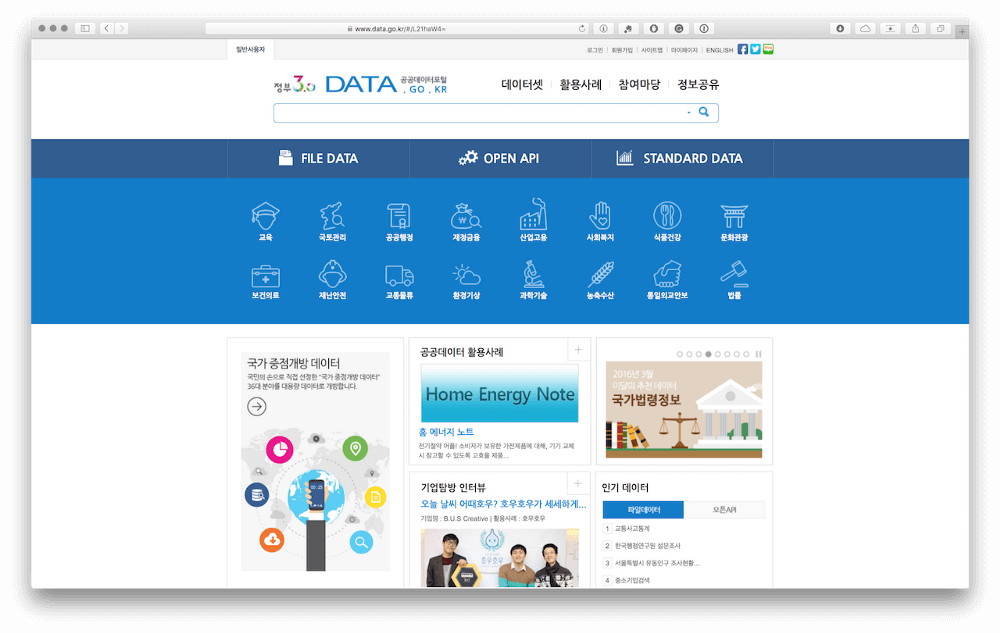
Task: Expand the search box dropdown arrow
Action: pyautogui.click(x=689, y=113)
